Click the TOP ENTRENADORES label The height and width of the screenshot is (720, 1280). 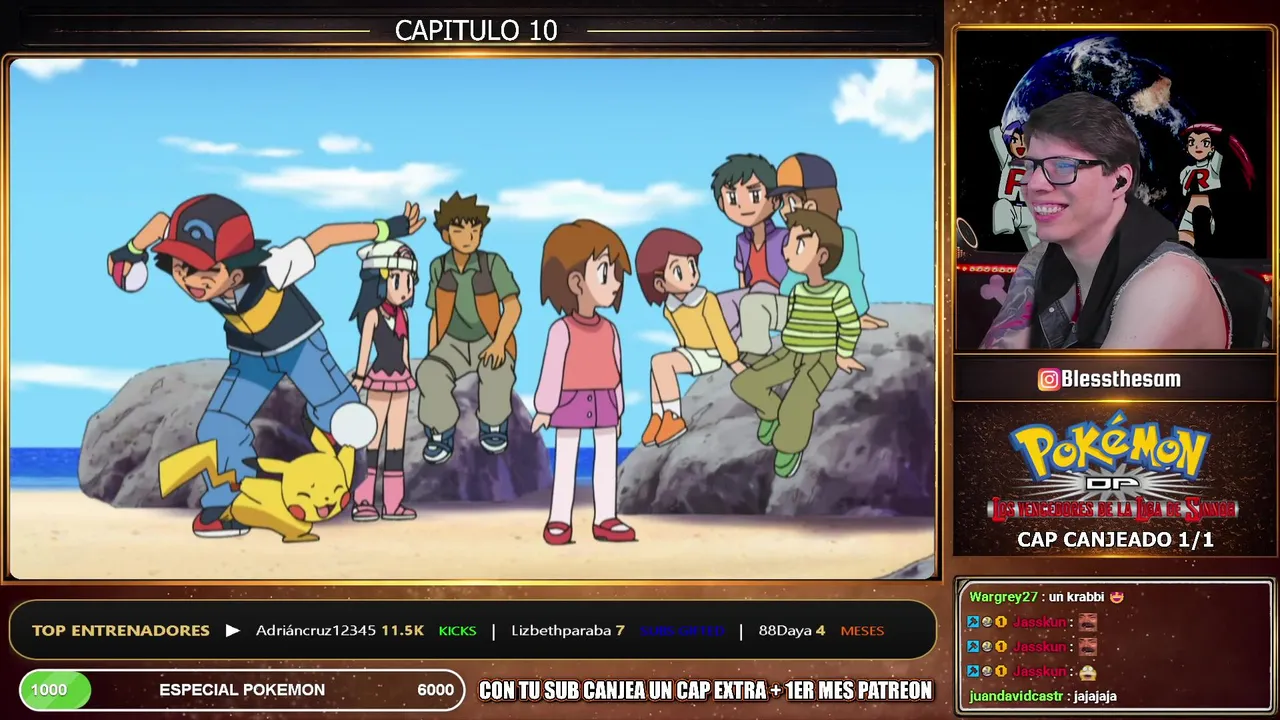coord(121,630)
